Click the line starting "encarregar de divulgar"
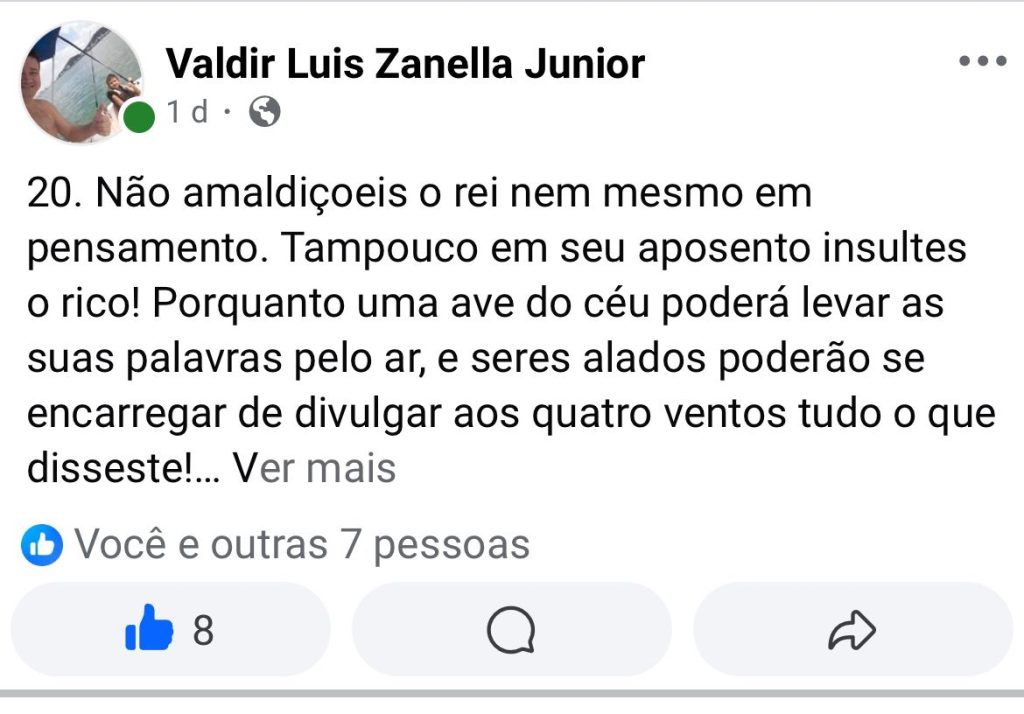The image size is (1024, 714). pos(511,413)
